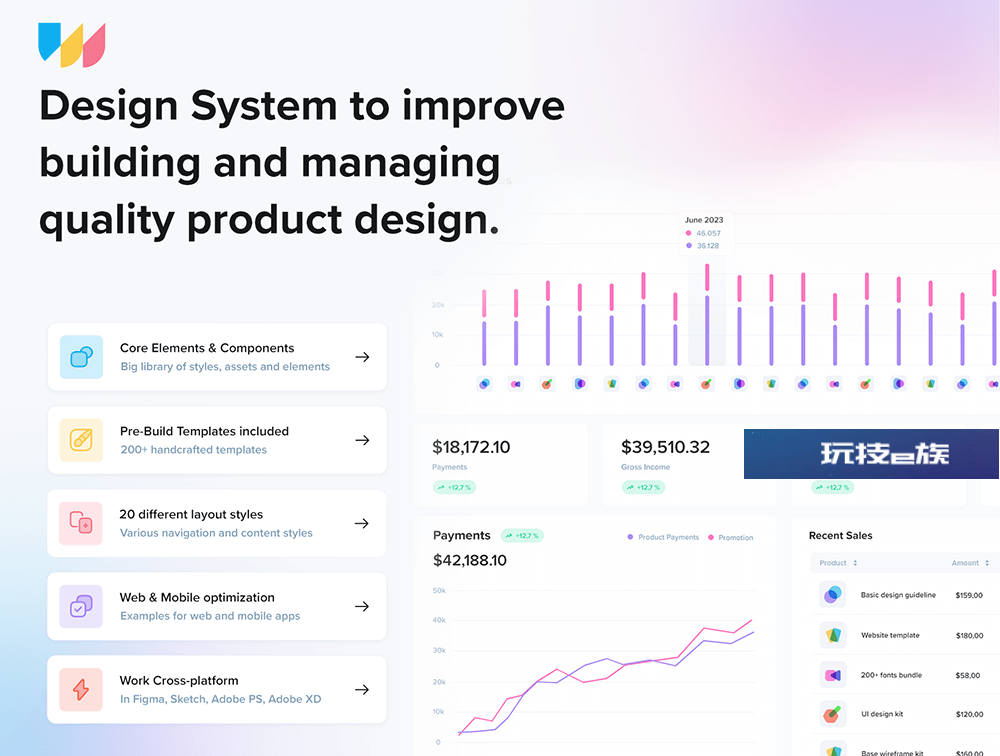Click the 200+ fonts bundle row text
This screenshot has height=756, width=1000.
(891, 675)
